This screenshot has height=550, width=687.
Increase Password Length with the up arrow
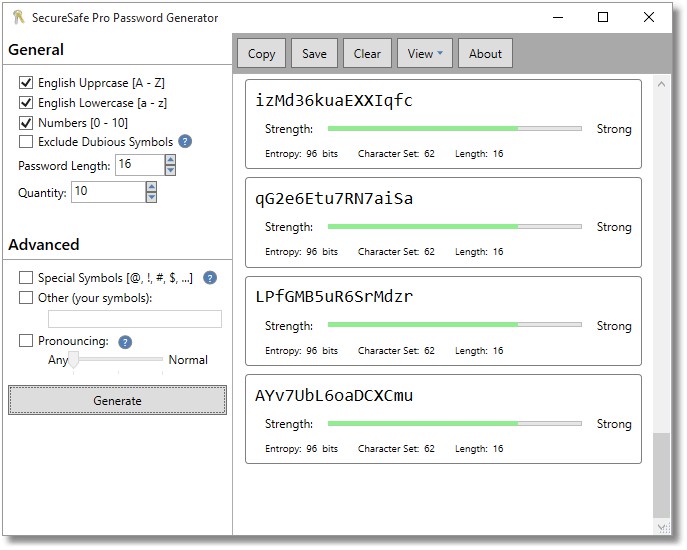tap(170, 159)
